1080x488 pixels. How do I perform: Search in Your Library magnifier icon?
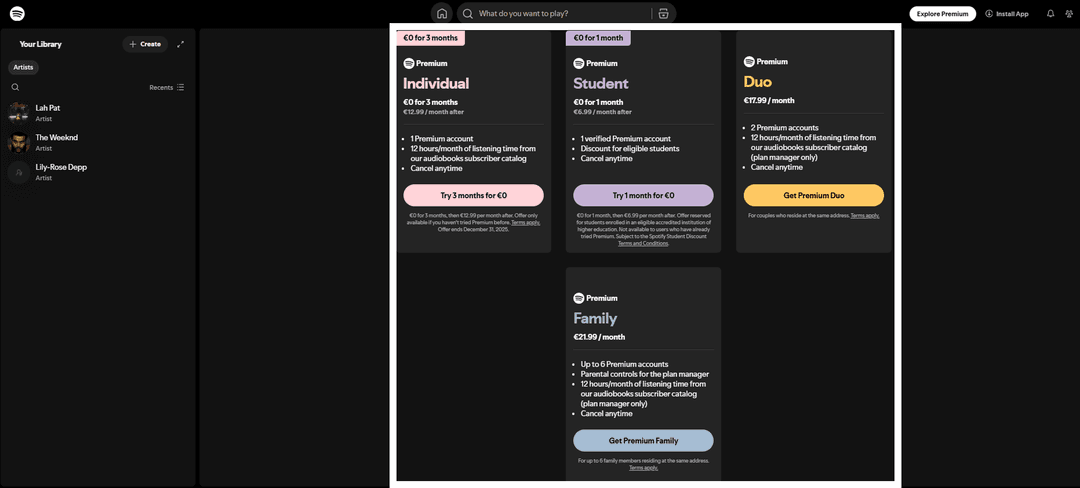15,87
